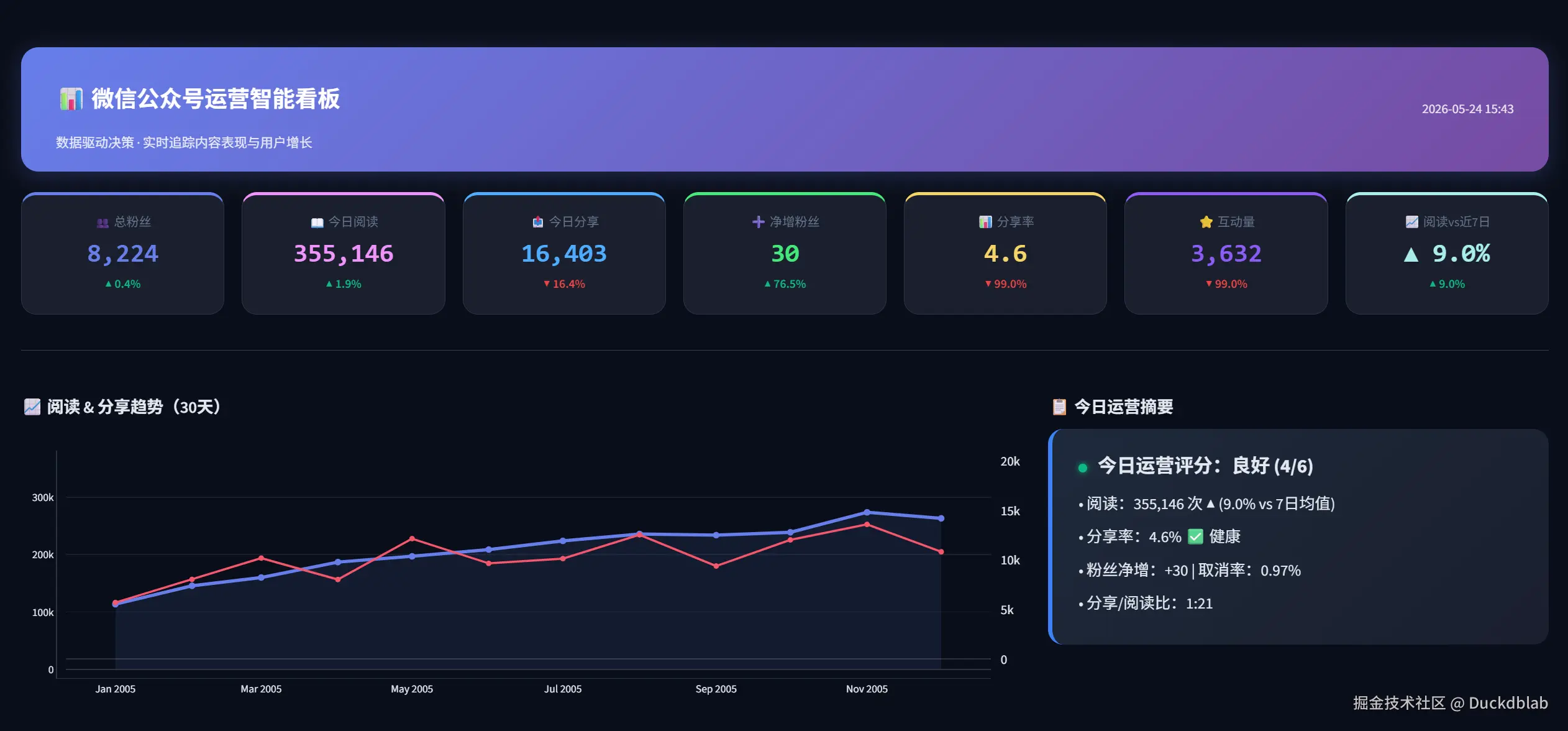Click the score line 今日运营评分：良好 (4/6)
This screenshot has width=1568, height=731.
(x=1205, y=466)
